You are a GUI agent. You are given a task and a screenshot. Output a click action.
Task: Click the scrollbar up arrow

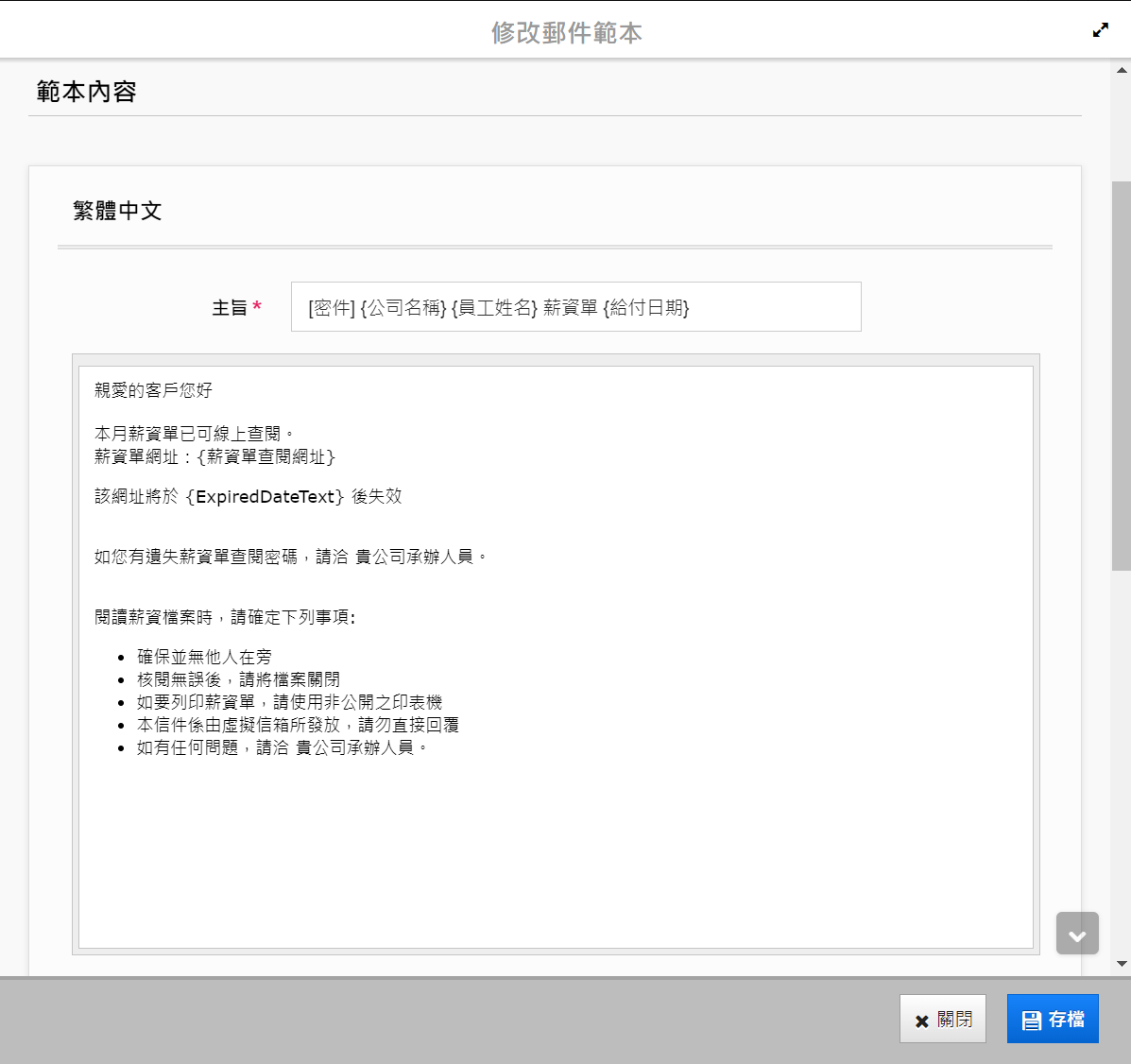[1122, 70]
